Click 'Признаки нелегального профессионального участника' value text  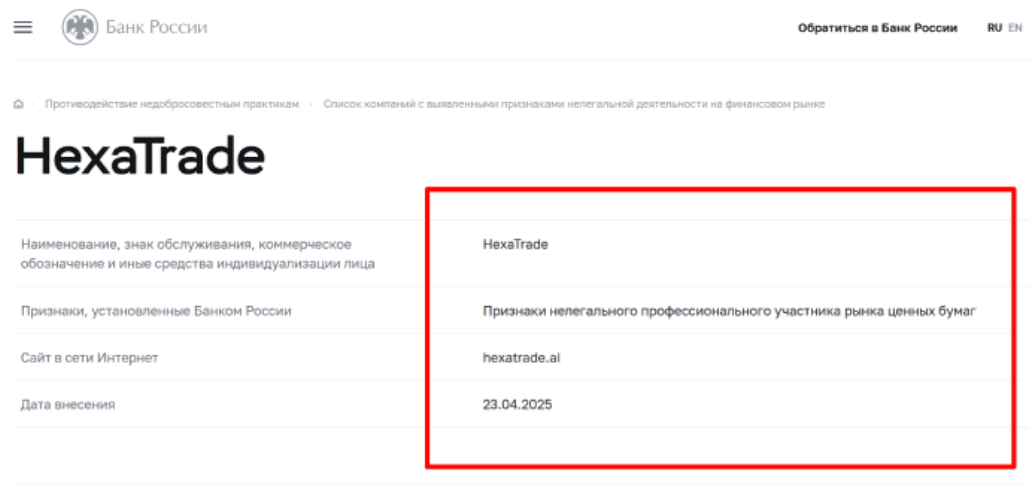728,311
